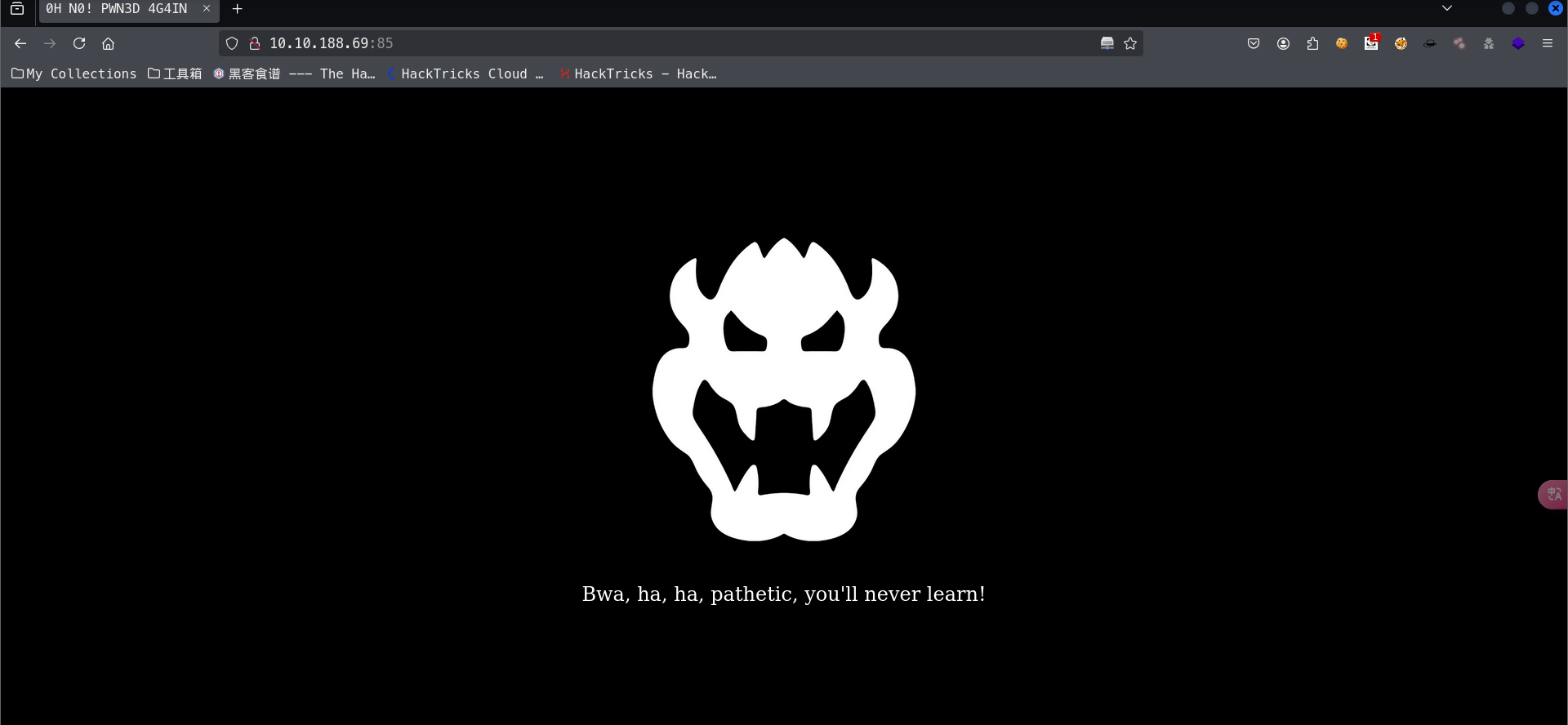Open Firefox account menu
The height and width of the screenshot is (725, 1568).
(x=1283, y=43)
